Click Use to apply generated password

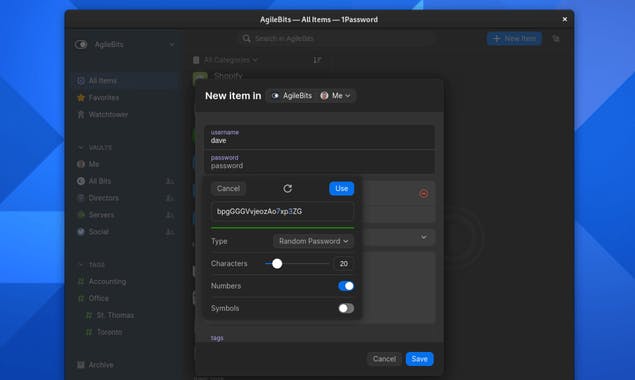tap(341, 188)
